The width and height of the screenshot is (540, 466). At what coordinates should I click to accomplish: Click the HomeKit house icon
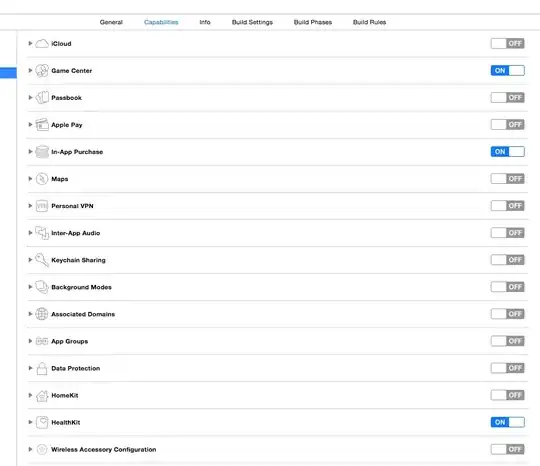42,395
